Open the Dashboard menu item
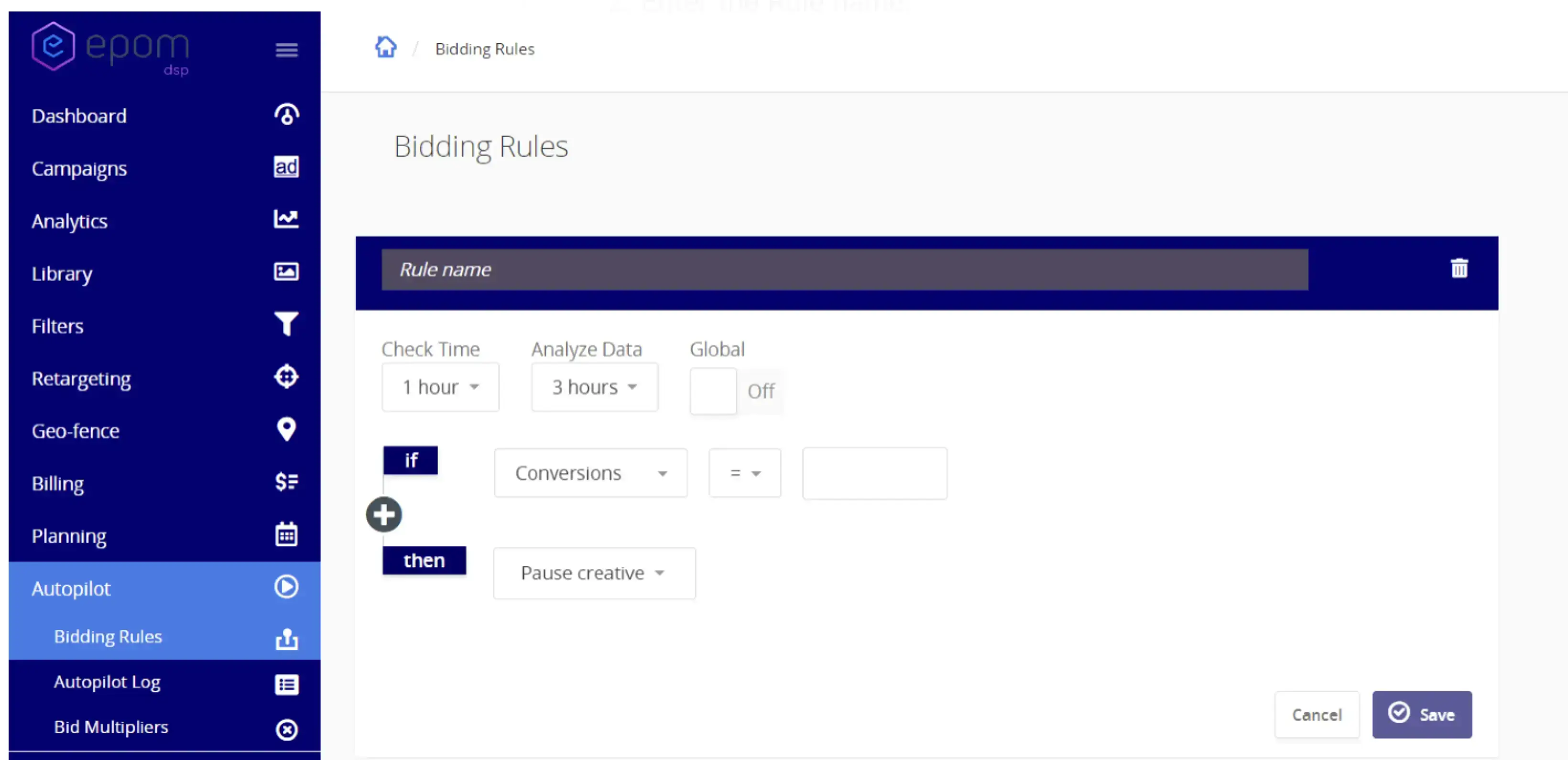Screen dimensions: 1568x760 point(79,116)
